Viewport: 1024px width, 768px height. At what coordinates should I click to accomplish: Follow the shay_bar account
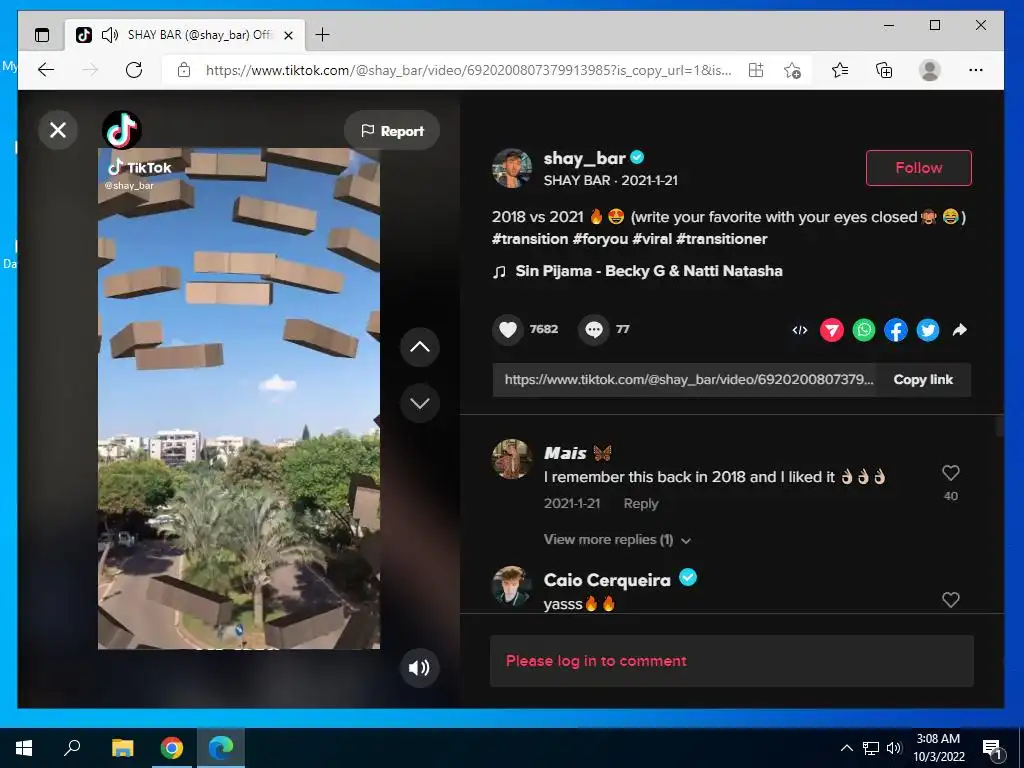[x=918, y=168]
